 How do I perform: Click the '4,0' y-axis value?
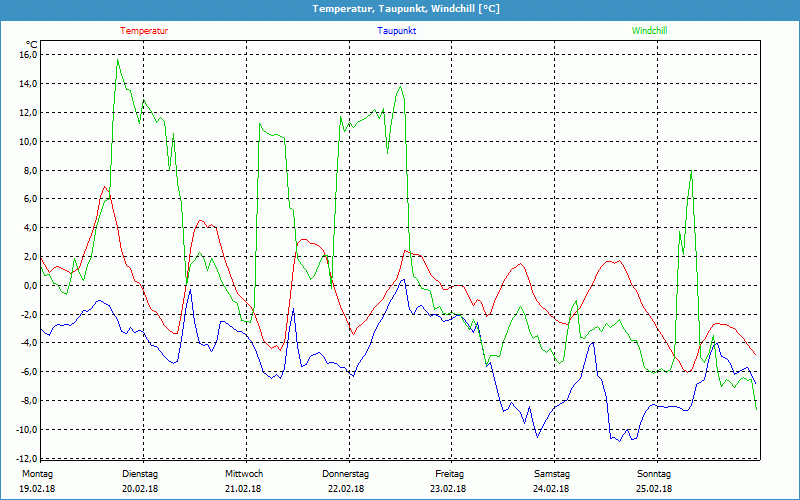(x=30, y=228)
